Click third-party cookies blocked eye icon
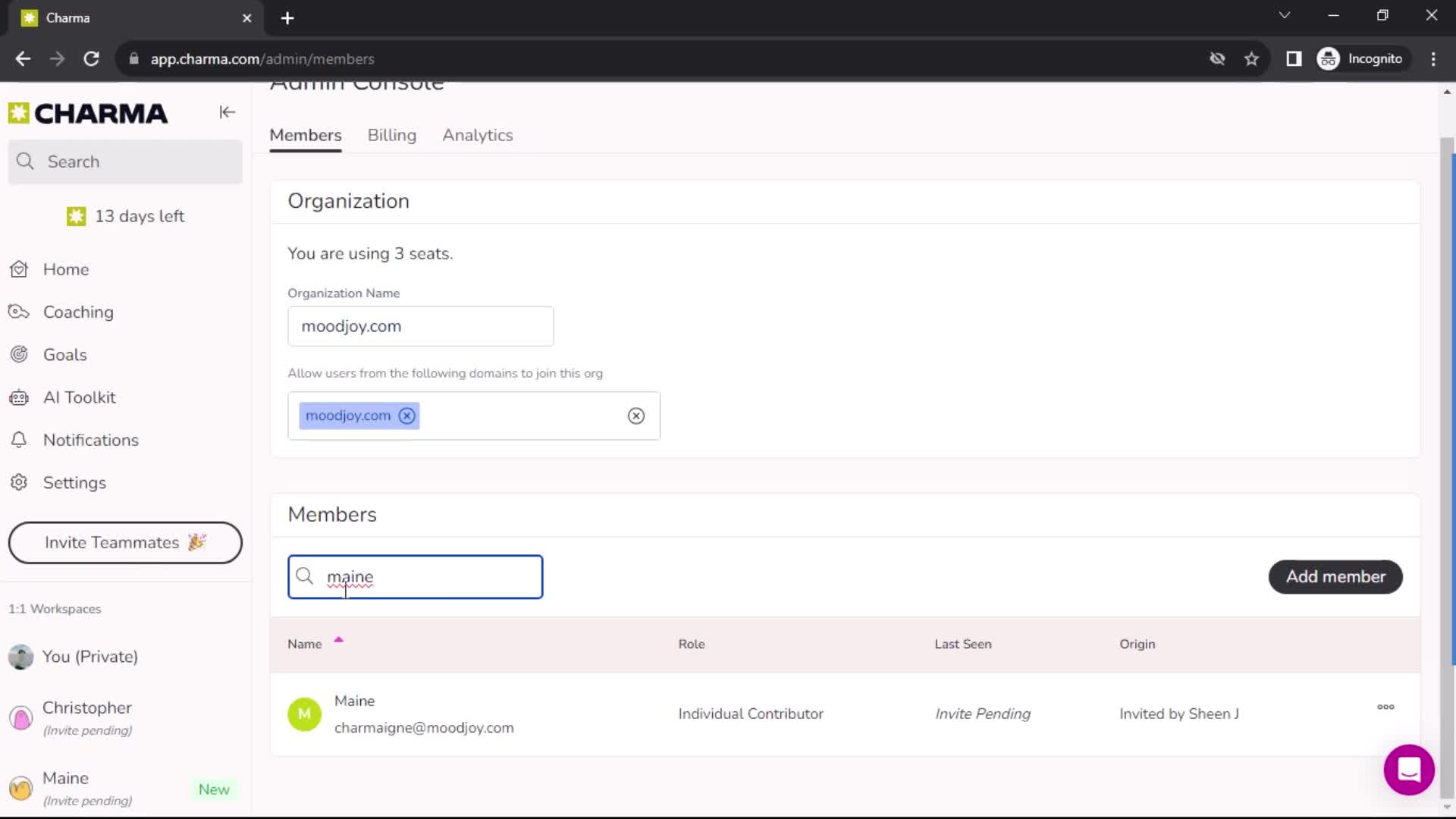This screenshot has width=1456, height=819. (1217, 58)
